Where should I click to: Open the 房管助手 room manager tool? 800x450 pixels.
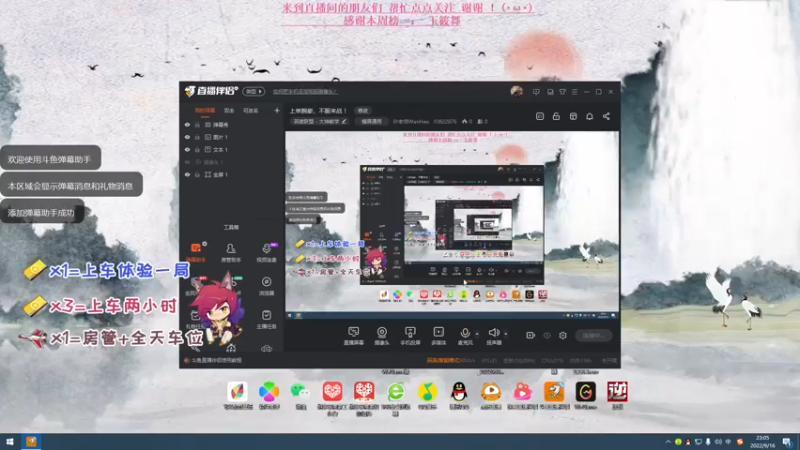[231, 252]
